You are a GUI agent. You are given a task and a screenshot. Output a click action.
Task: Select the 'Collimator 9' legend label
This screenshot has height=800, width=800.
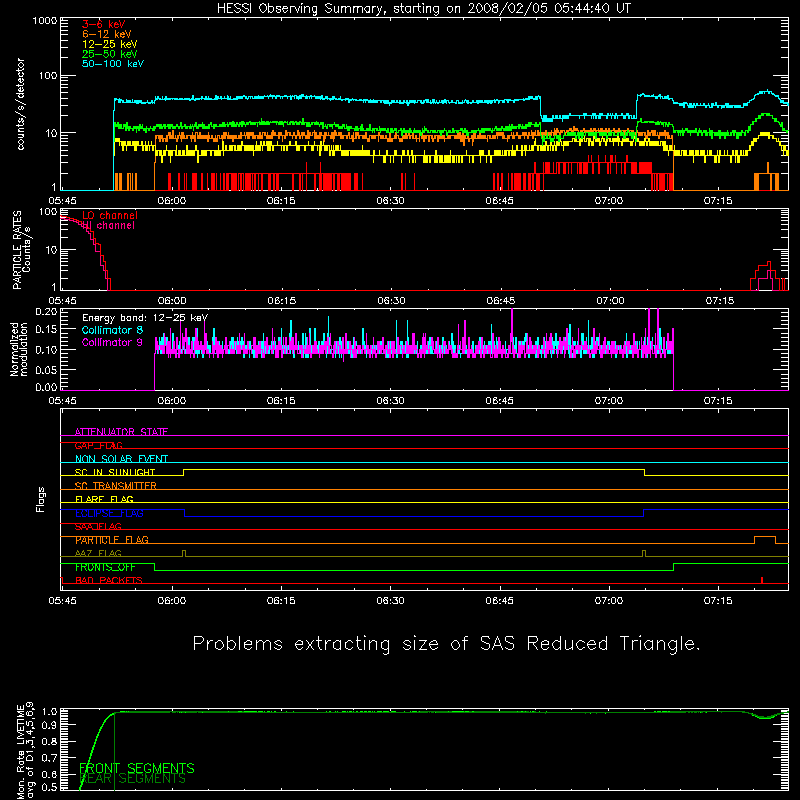tap(112, 342)
